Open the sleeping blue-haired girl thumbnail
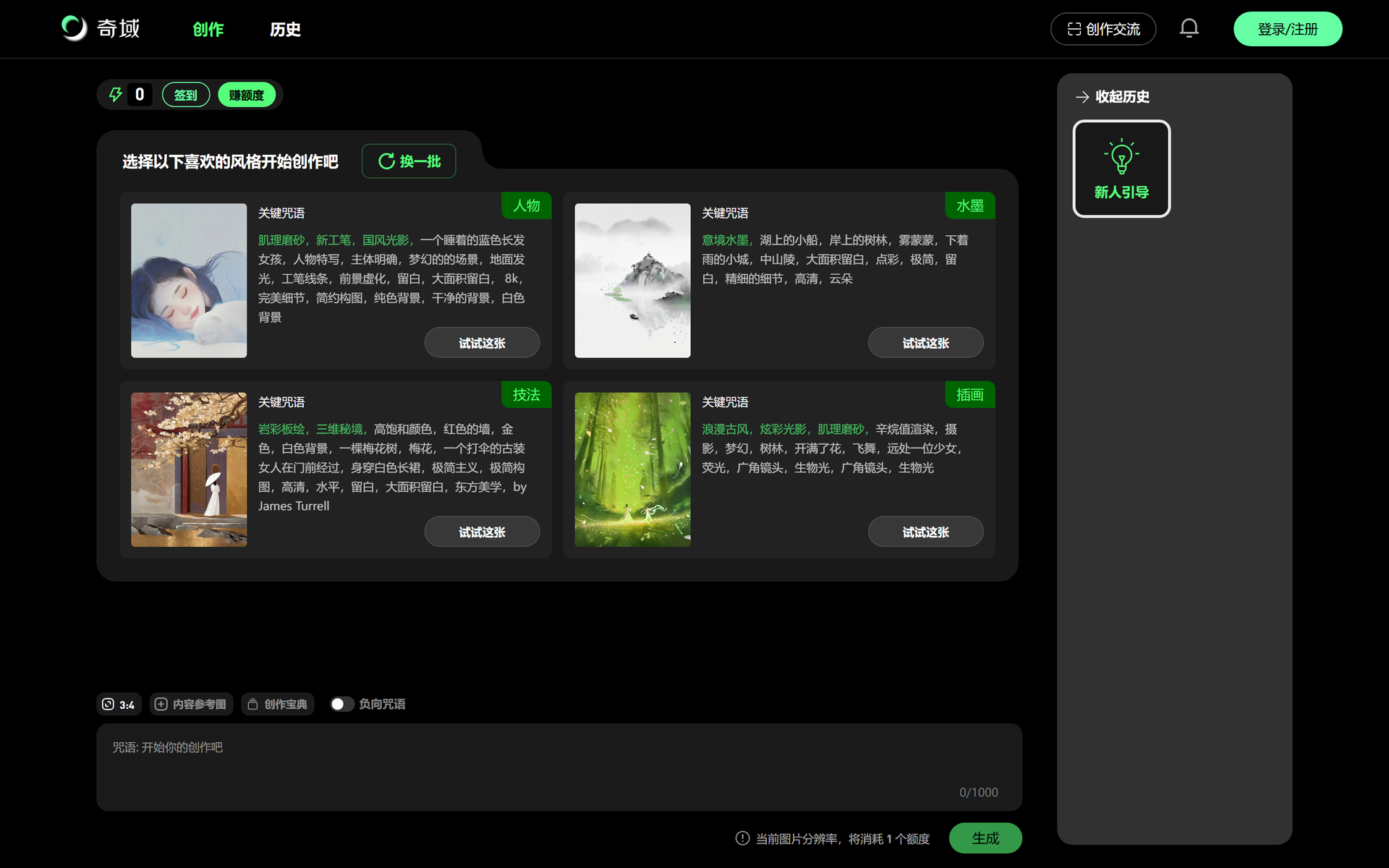1389x868 pixels. 189,281
